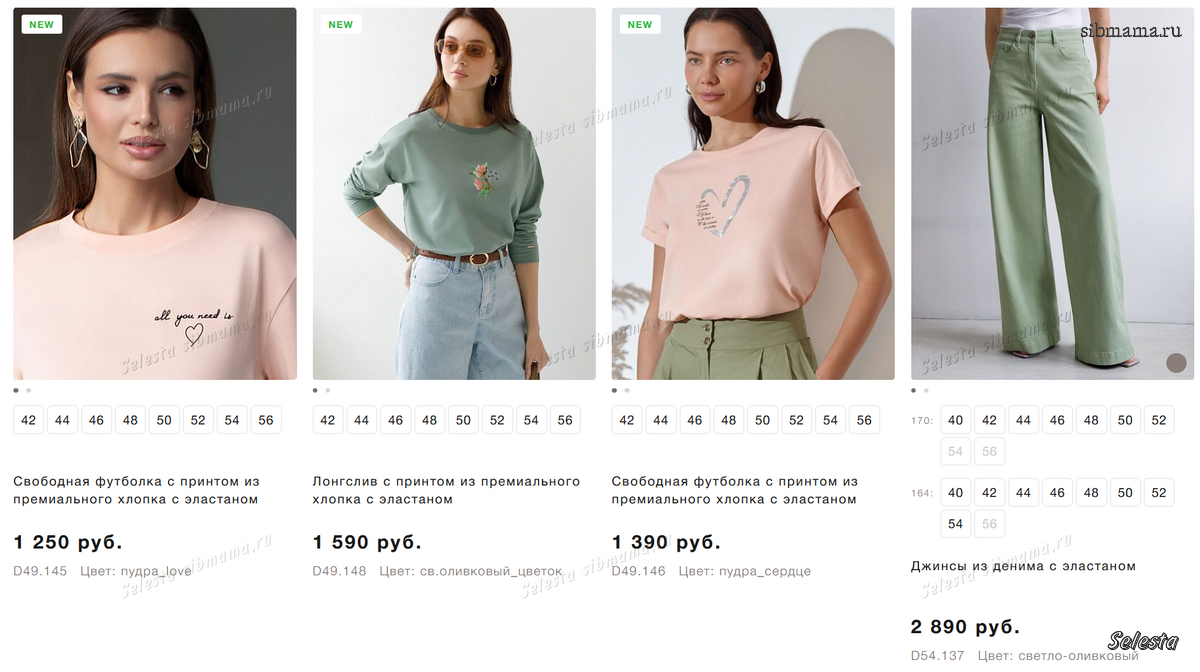Select size 52 for the love-print tee
1200x672 pixels.
(198, 420)
